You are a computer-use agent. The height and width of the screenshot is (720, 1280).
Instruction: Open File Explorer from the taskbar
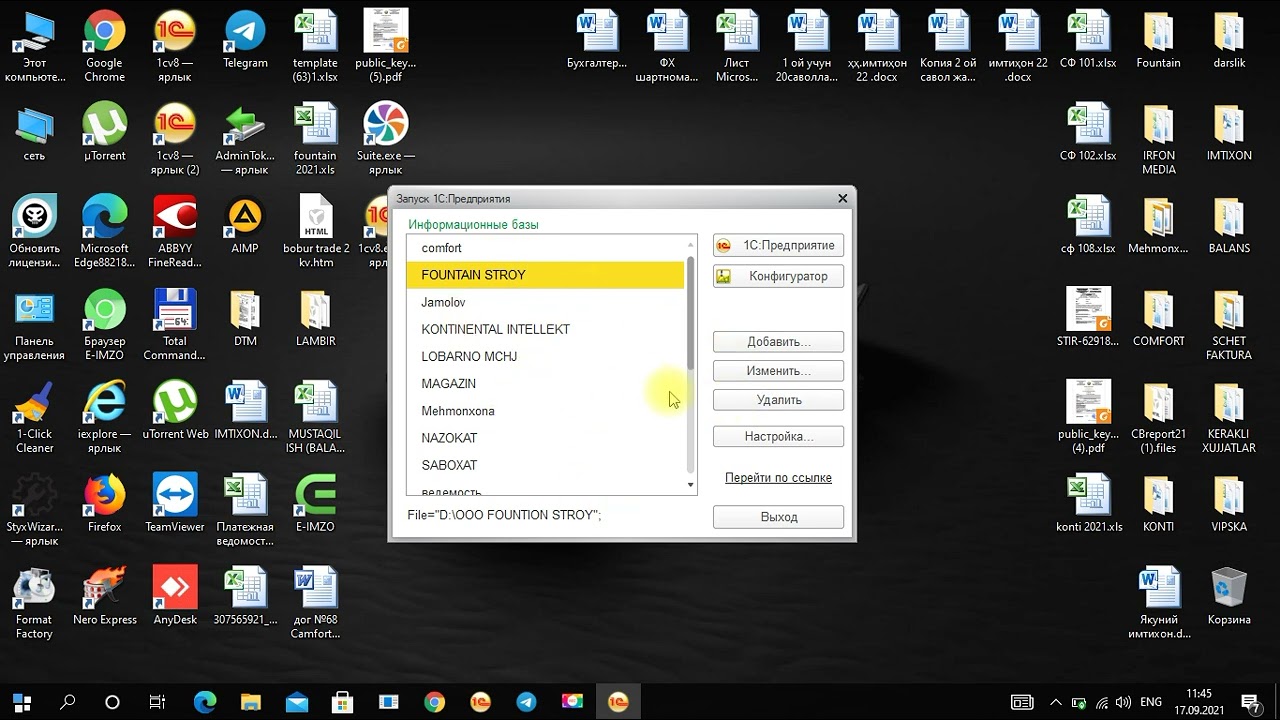click(250, 702)
